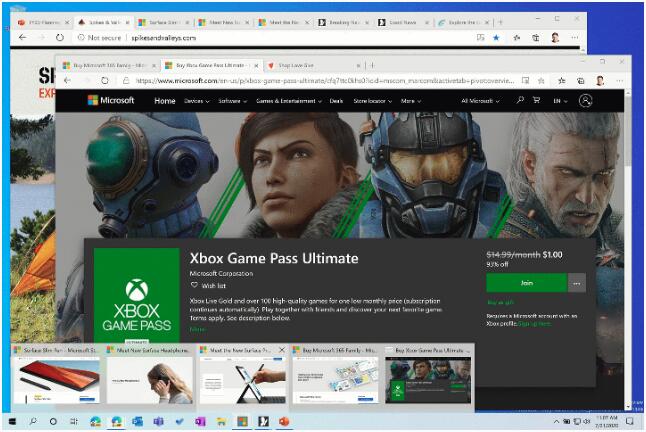Click the blue favorite star in the back window
The width and height of the screenshot is (646, 432).
coord(496,37)
